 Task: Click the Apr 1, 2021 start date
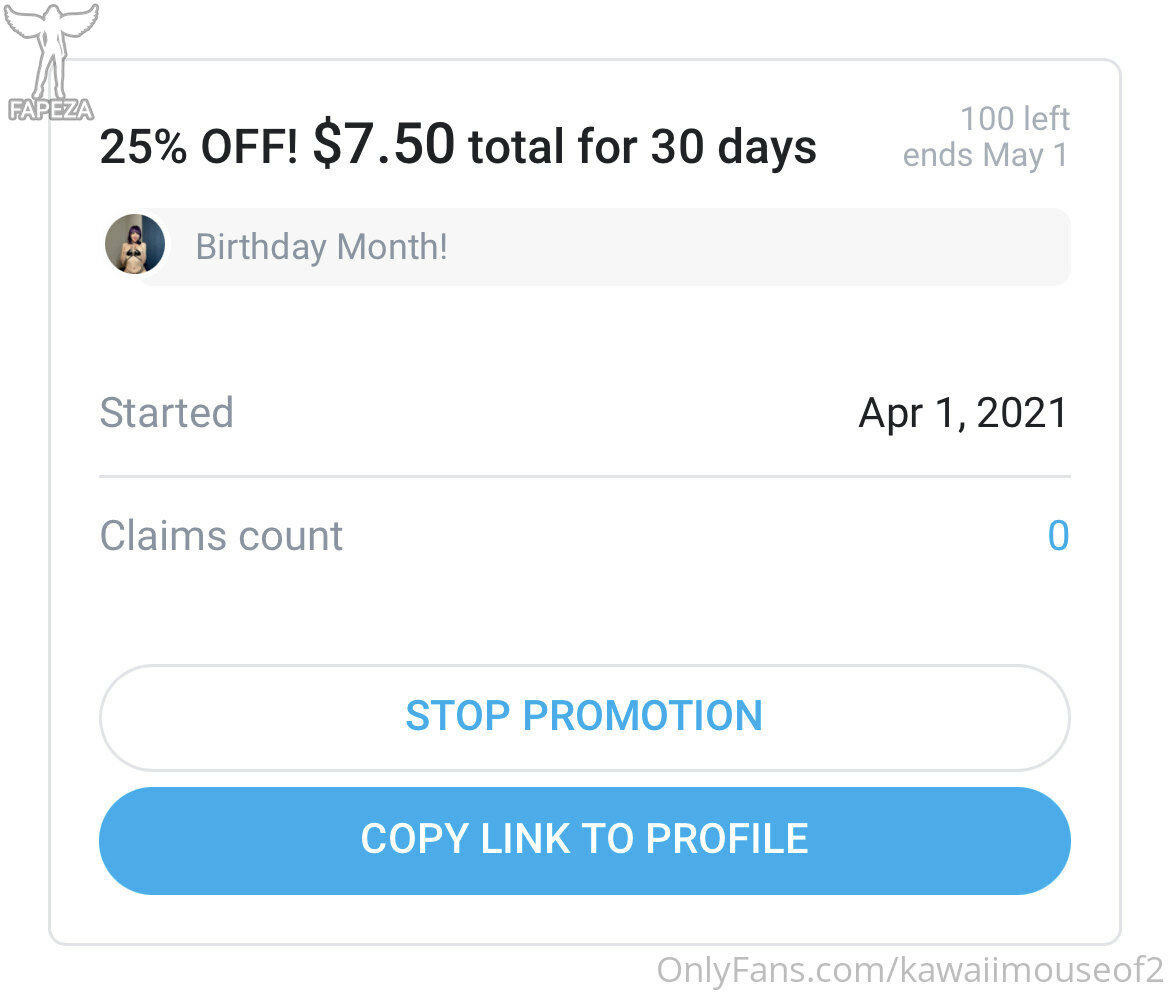coord(963,413)
